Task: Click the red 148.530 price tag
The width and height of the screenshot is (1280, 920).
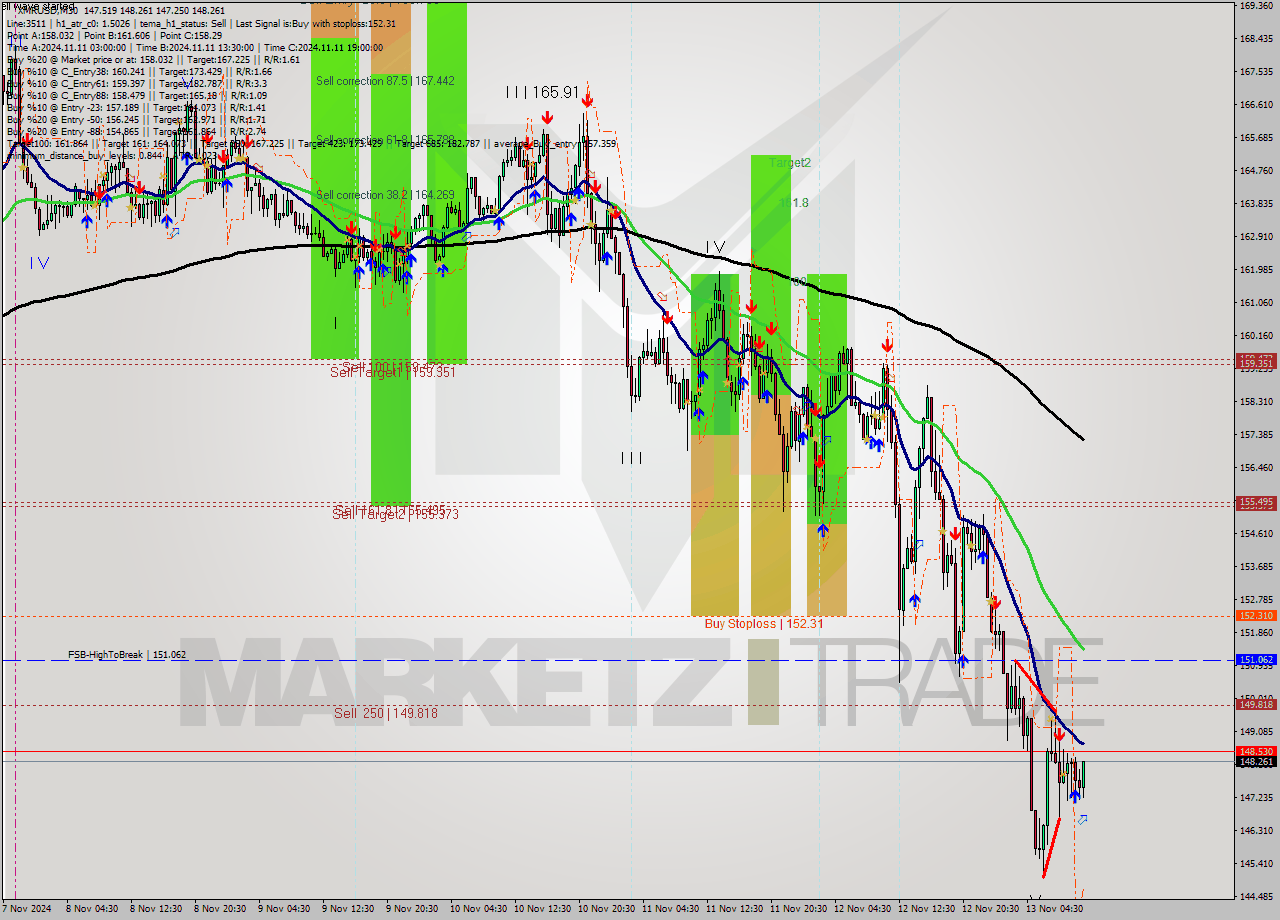Action: click(1256, 751)
